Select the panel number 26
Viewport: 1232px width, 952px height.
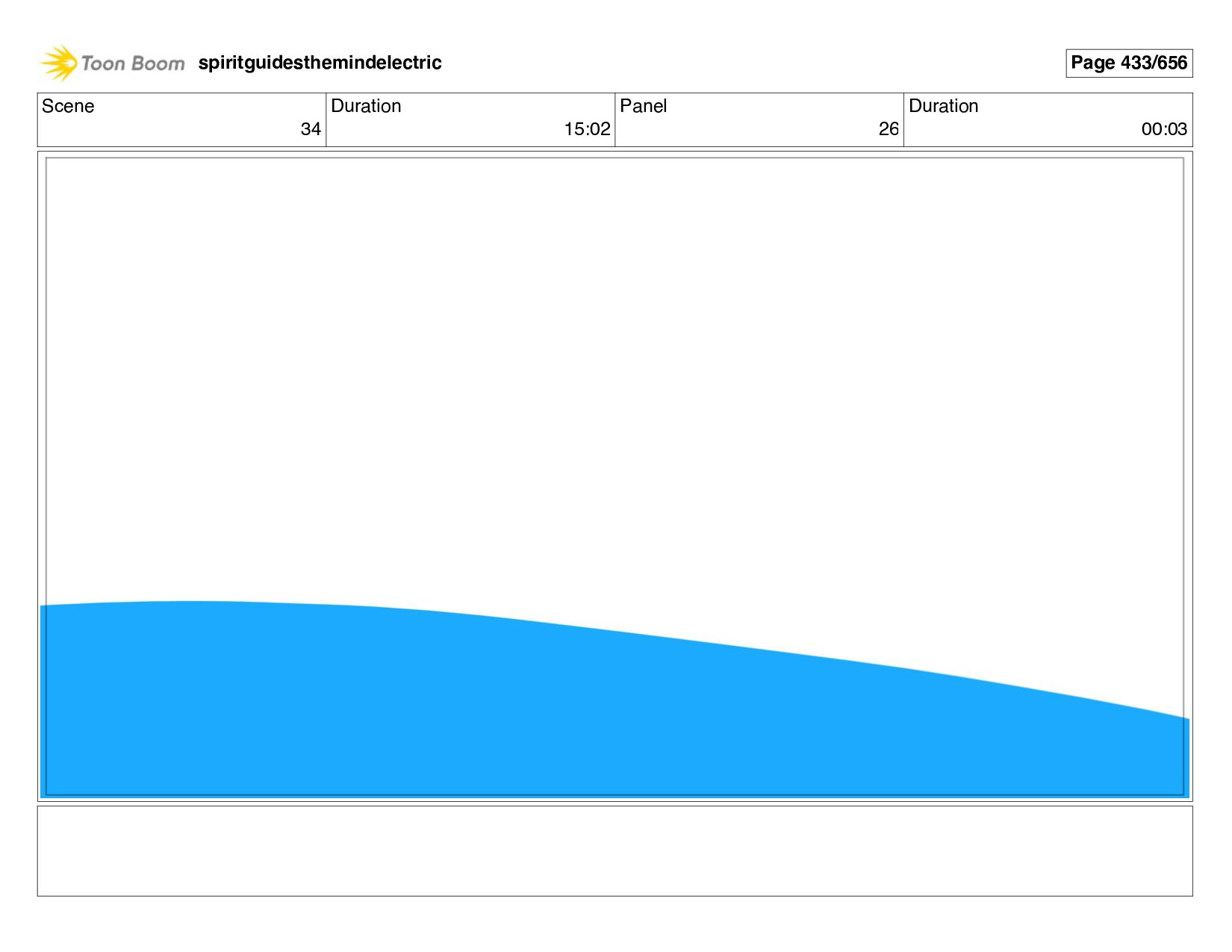pyautogui.click(x=889, y=129)
